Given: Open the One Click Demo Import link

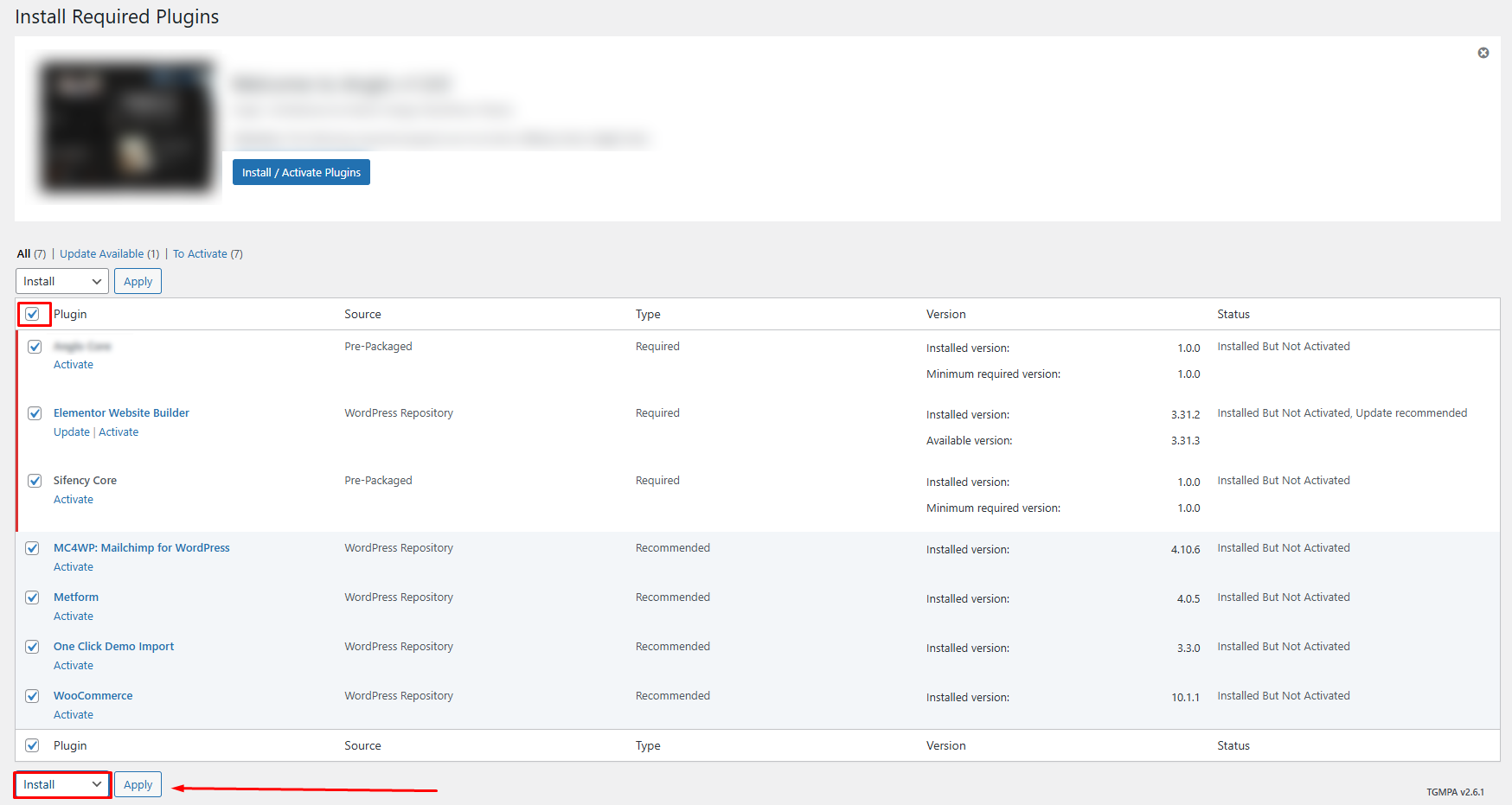Looking at the screenshot, I should (113, 647).
